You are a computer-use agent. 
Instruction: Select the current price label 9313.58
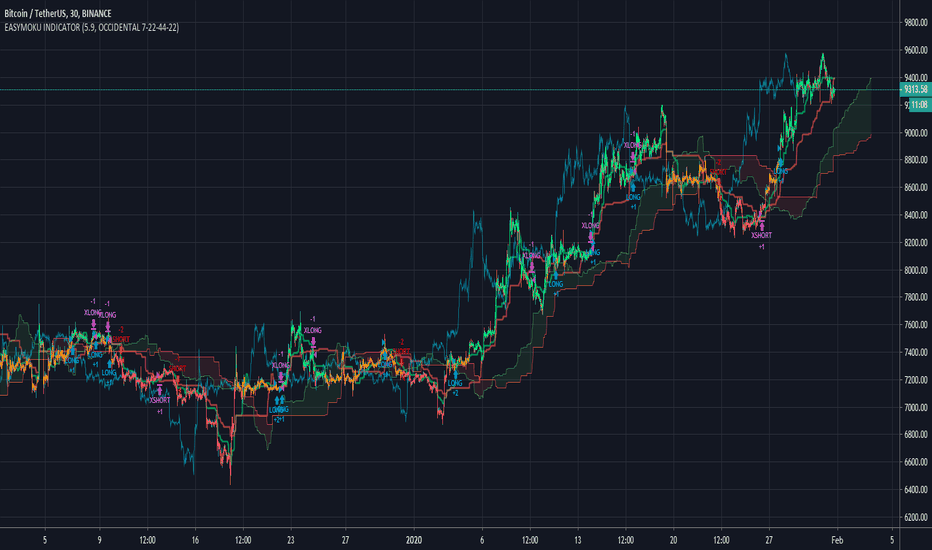(915, 89)
